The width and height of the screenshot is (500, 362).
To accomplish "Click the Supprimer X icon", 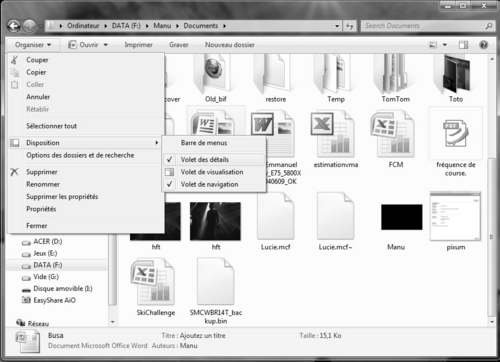I will [14, 172].
